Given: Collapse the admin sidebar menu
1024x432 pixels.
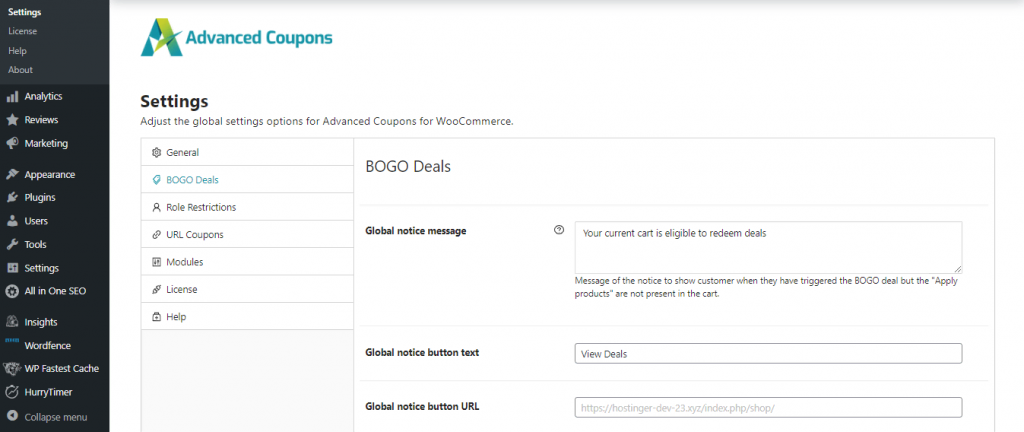Looking at the screenshot, I should click(x=55, y=416).
